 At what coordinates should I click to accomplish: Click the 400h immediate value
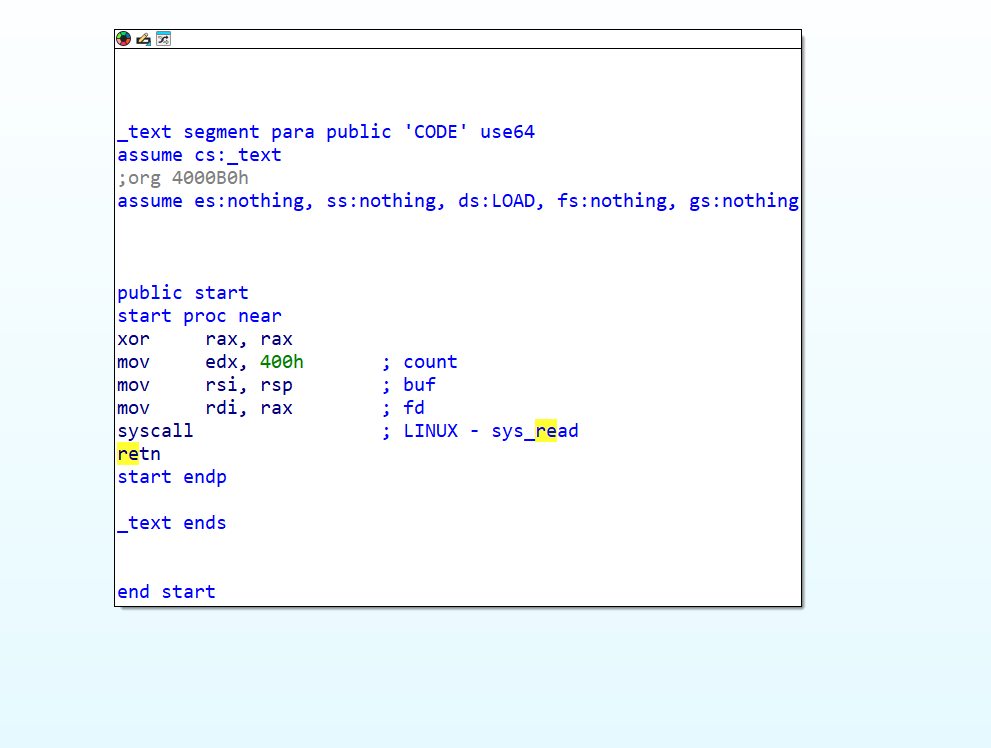pos(281,362)
